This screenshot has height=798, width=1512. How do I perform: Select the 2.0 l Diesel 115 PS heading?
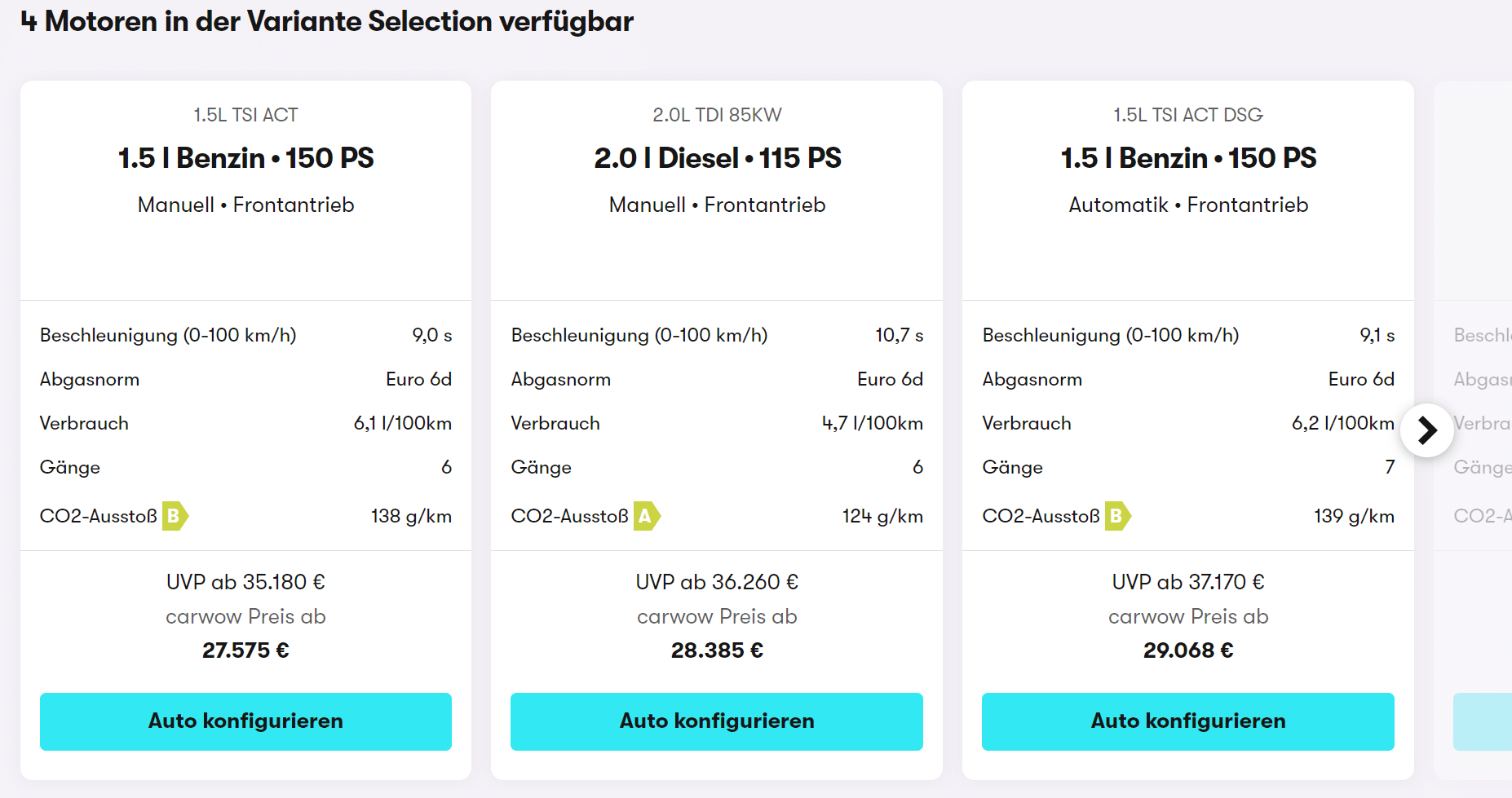point(718,158)
